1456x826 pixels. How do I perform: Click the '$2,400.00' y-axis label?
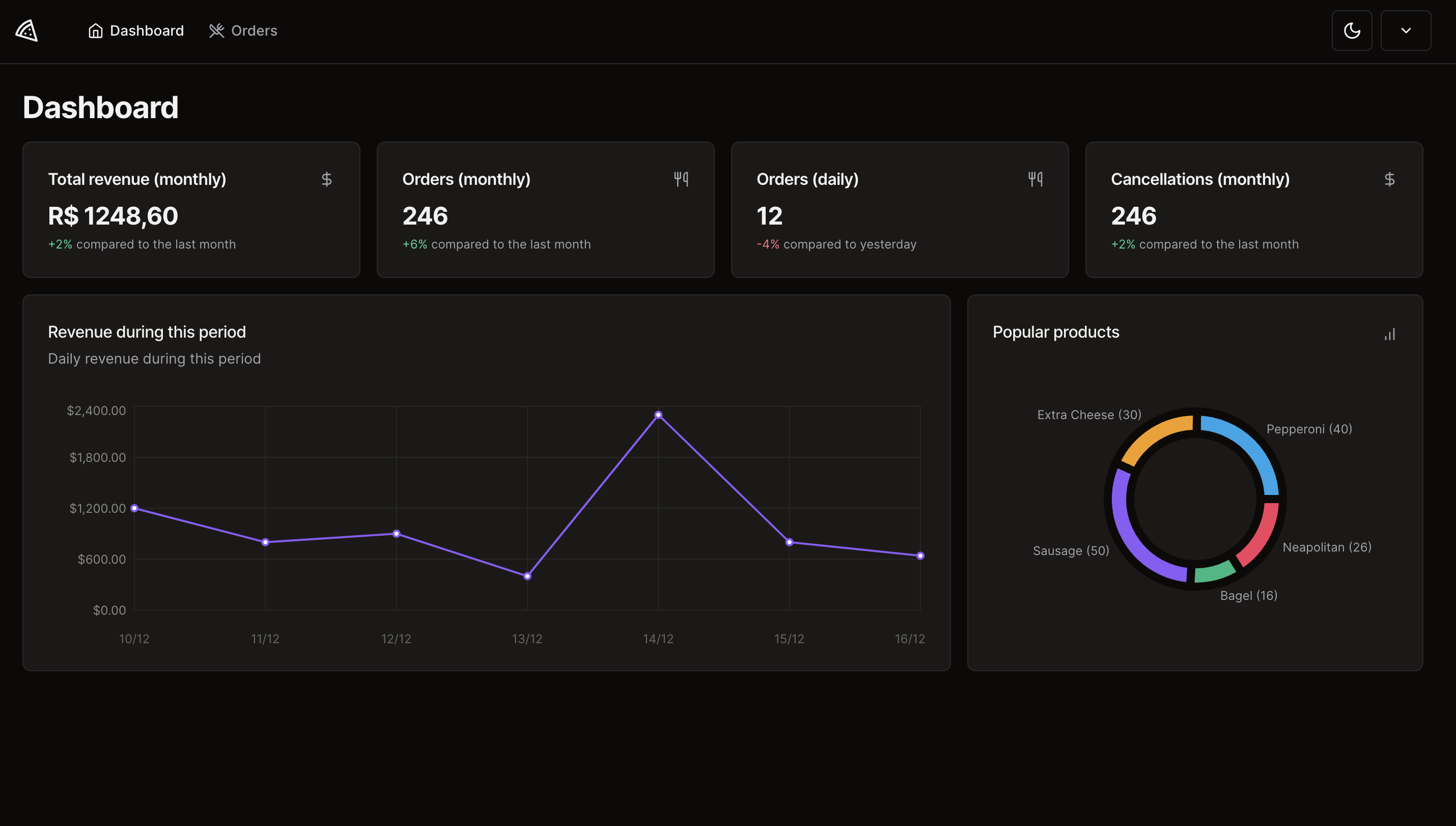pos(96,410)
